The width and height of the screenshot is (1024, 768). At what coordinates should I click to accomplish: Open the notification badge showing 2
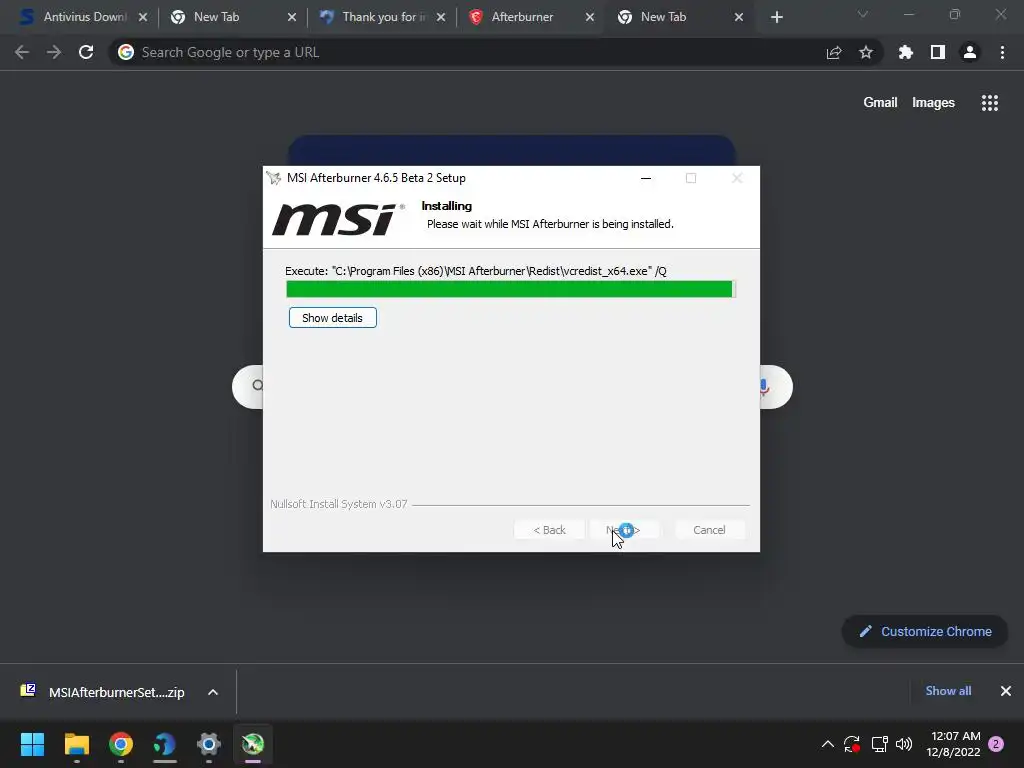[x=997, y=744]
